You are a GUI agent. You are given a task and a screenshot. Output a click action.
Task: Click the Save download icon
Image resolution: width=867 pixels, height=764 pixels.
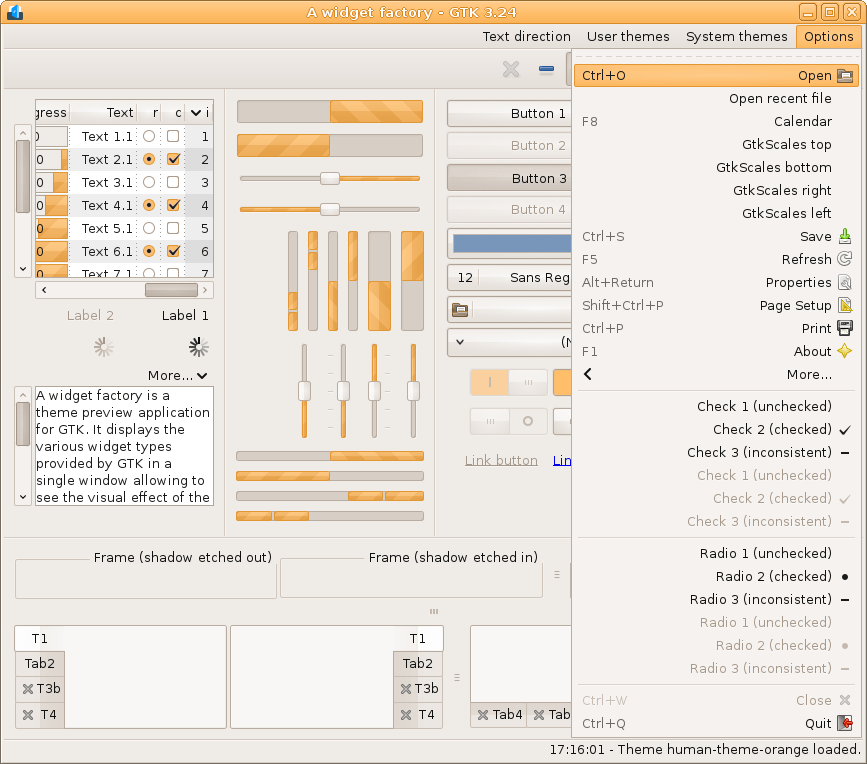coord(844,237)
